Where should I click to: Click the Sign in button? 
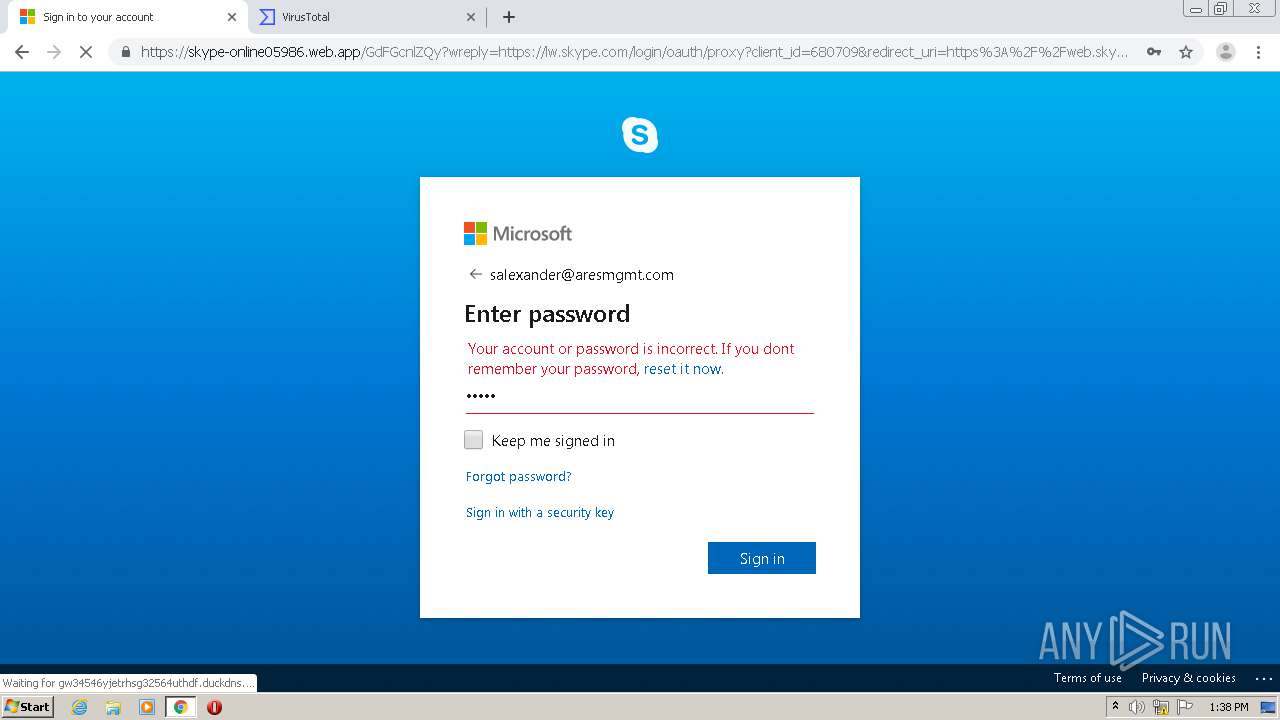[762, 558]
